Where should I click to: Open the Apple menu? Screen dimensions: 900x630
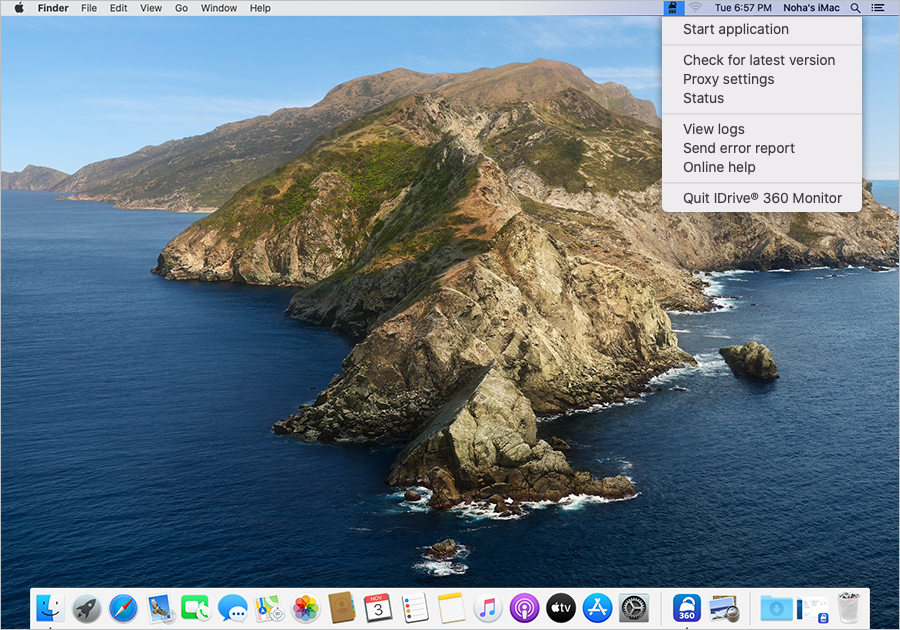(18, 8)
